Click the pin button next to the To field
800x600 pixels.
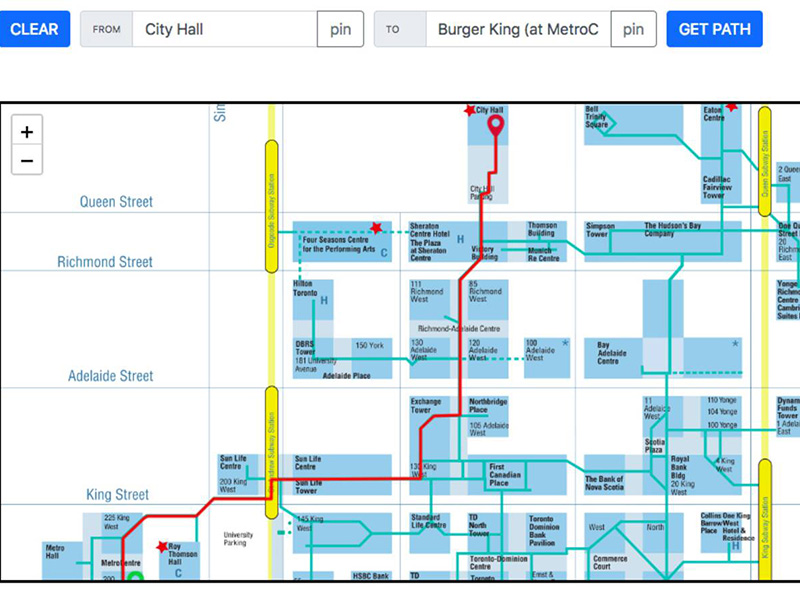(x=633, y=29)
